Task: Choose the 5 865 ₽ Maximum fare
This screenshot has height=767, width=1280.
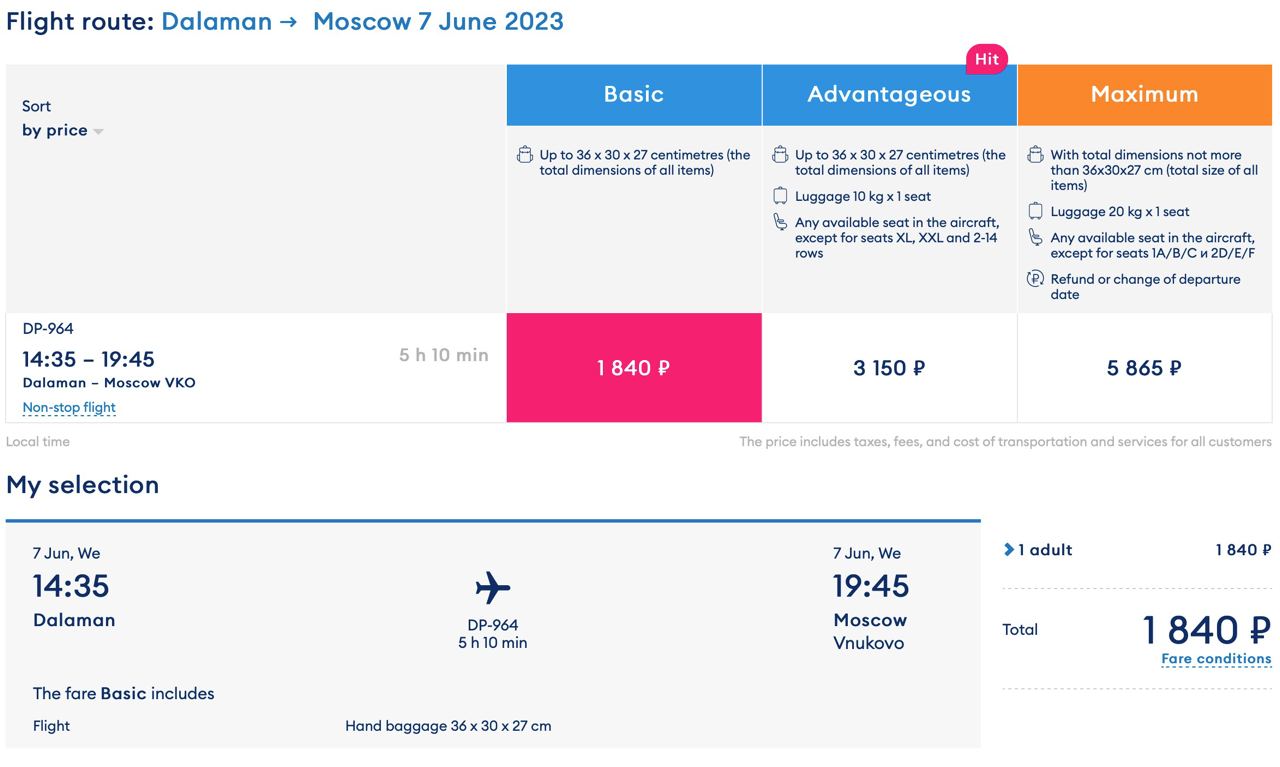Action: 1145,368
